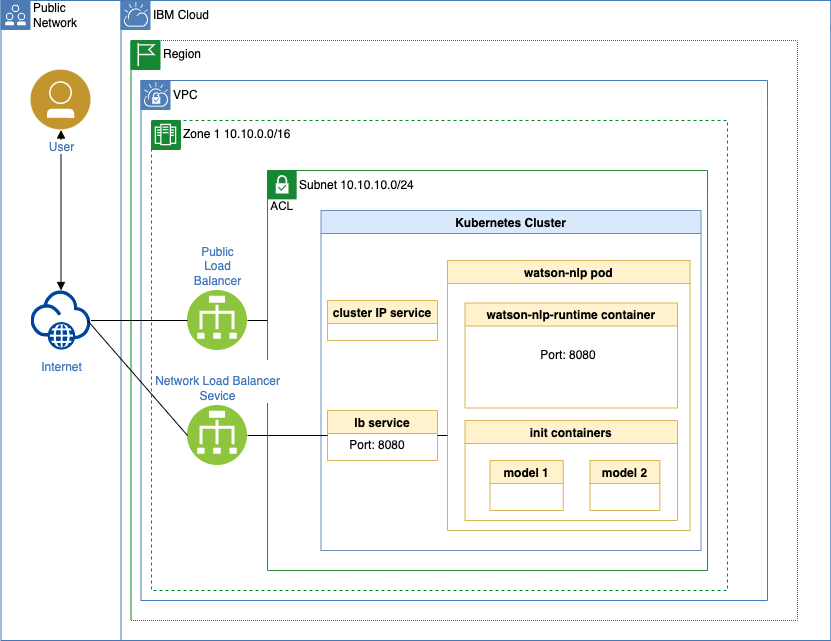831x641 pixels.
Task: Select the lb service box
Action: (382, 435)
